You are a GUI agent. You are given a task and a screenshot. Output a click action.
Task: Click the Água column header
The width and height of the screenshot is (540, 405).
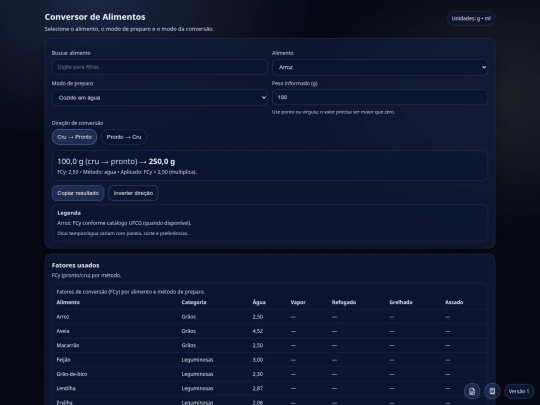click(259, 302)
